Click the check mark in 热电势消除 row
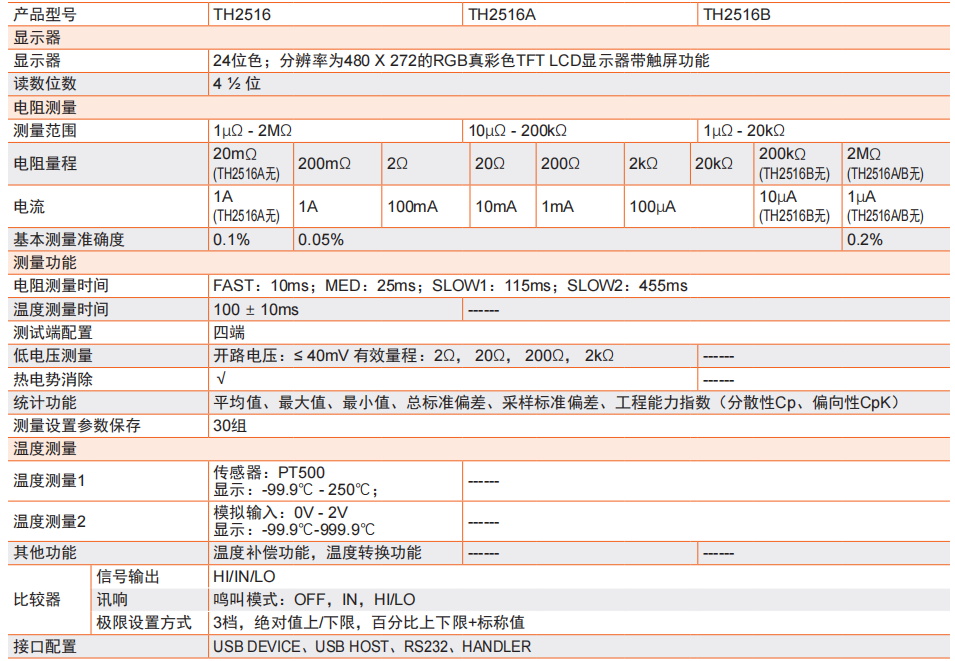955x661 pixels. (x=220, y=379)
